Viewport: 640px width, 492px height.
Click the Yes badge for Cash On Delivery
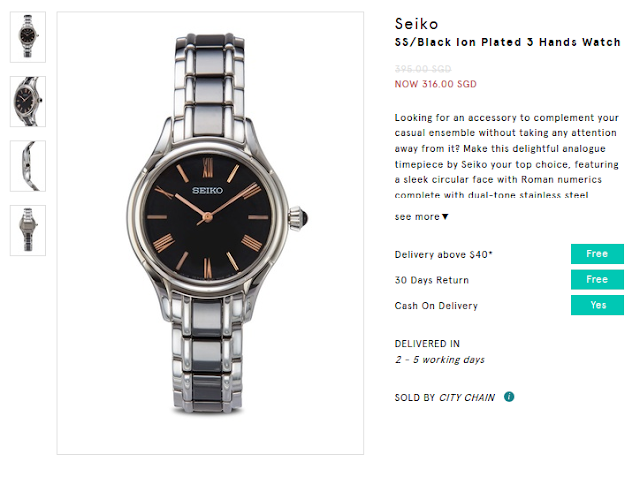click(597, 305)
